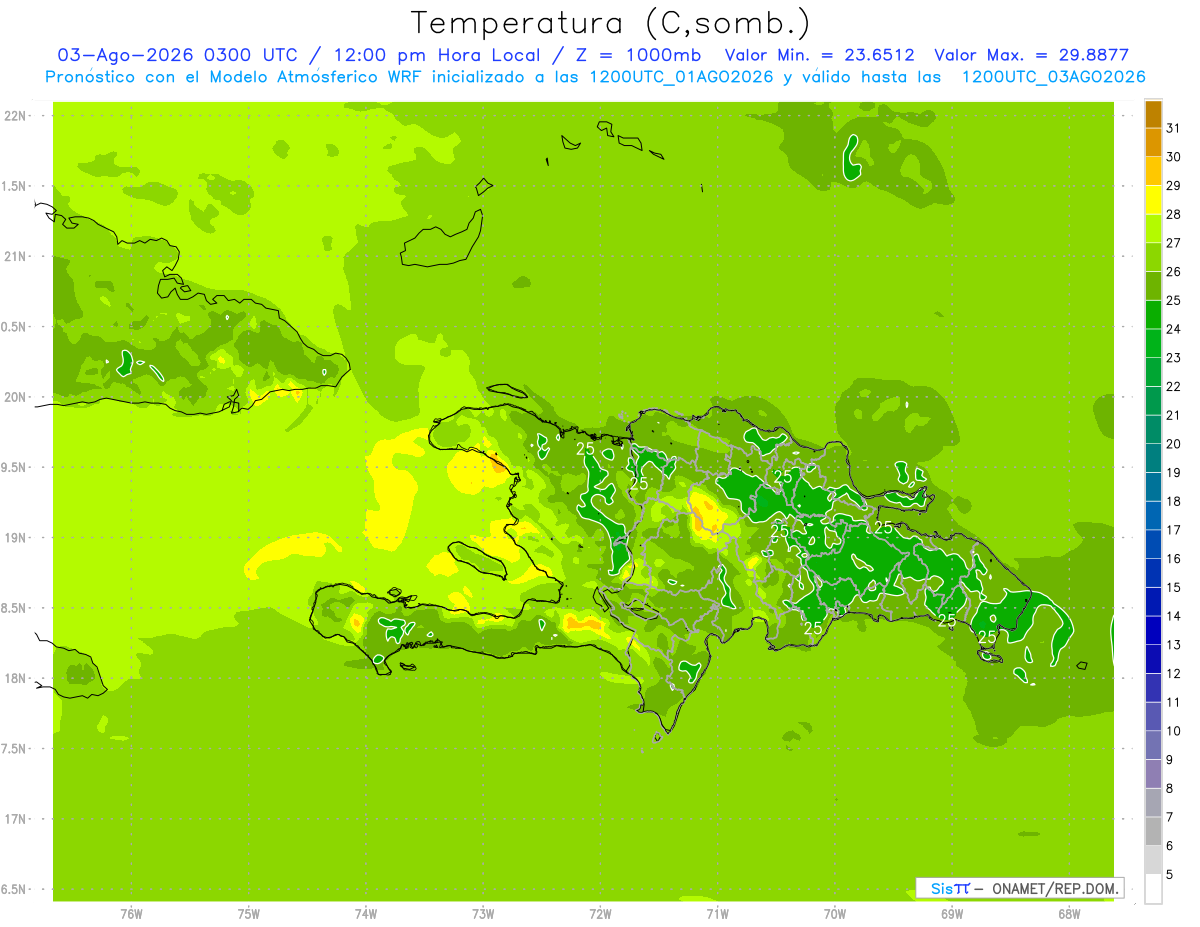
Task: Click the legend value 5
Action: [1170, 874]
